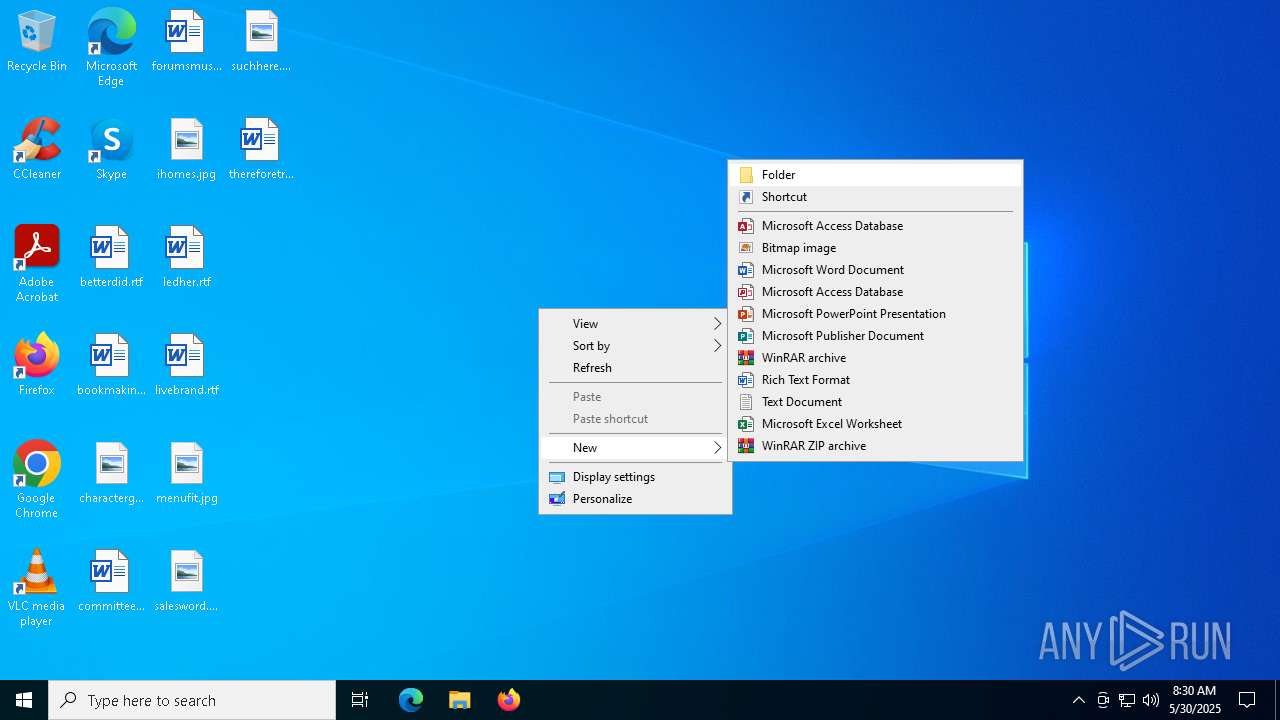Select the forumsmus... Word file on desktop
The width and height of the screenshot is (1280, 720).
186,42
